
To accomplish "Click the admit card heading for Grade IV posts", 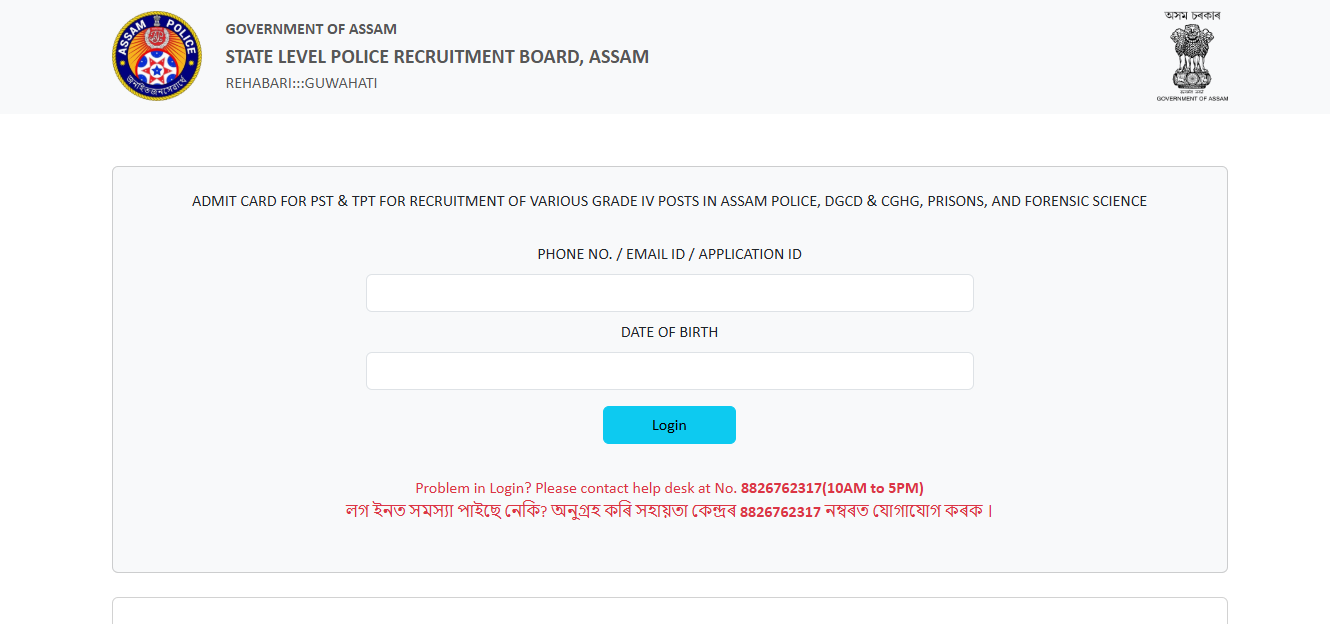I will point(669,200).
